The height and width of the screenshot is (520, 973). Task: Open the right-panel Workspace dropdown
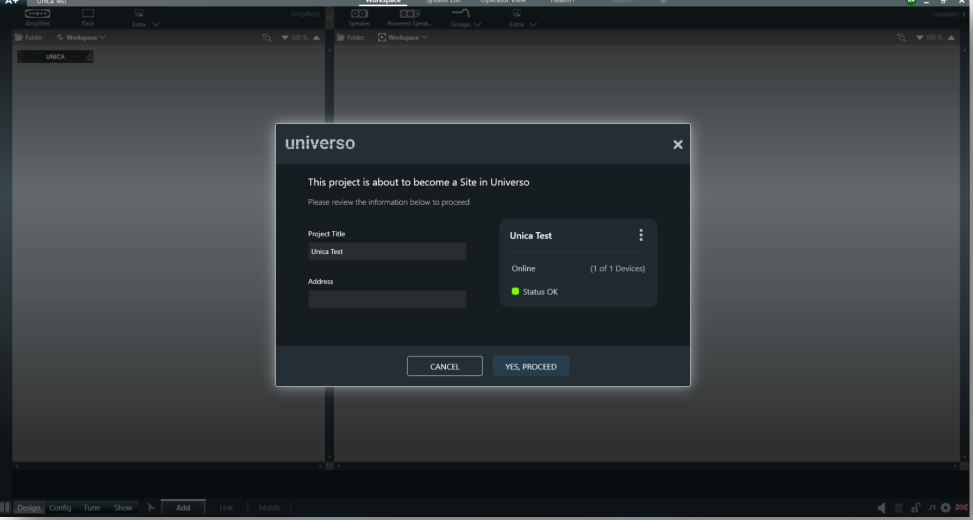tap(403, 37)
